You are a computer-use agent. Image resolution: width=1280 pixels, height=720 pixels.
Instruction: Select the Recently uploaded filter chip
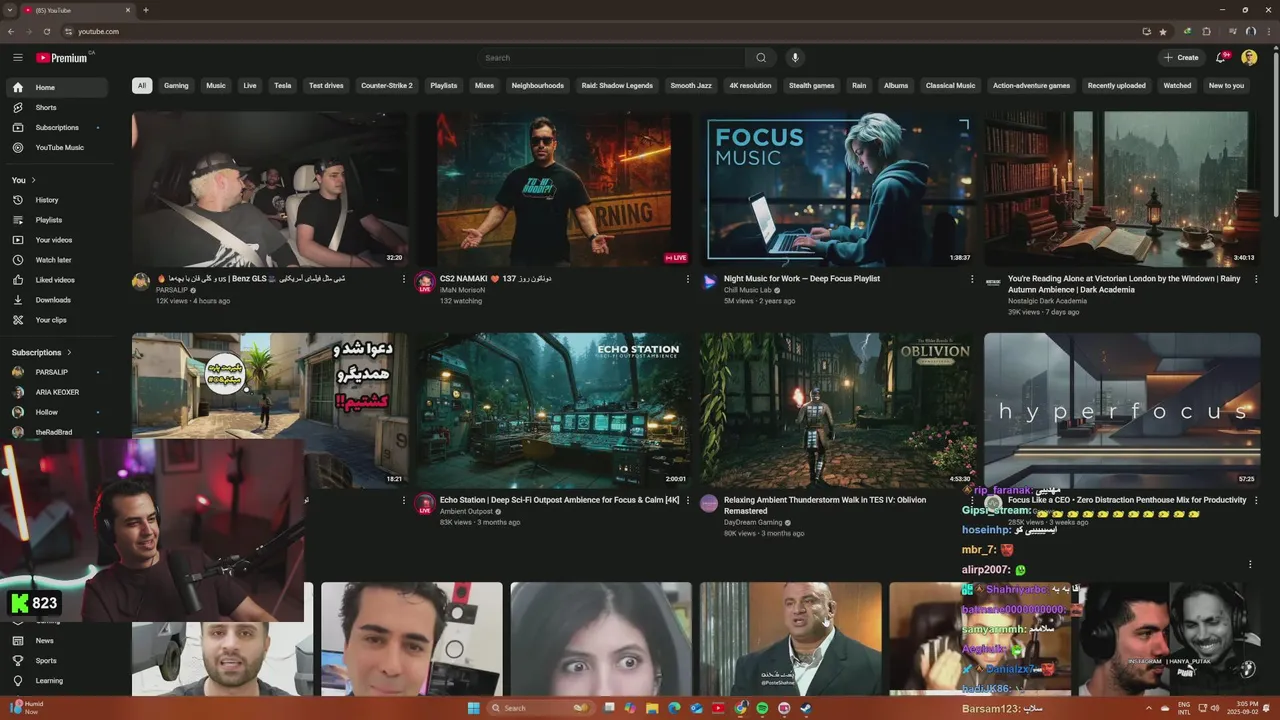point(1117,85)
